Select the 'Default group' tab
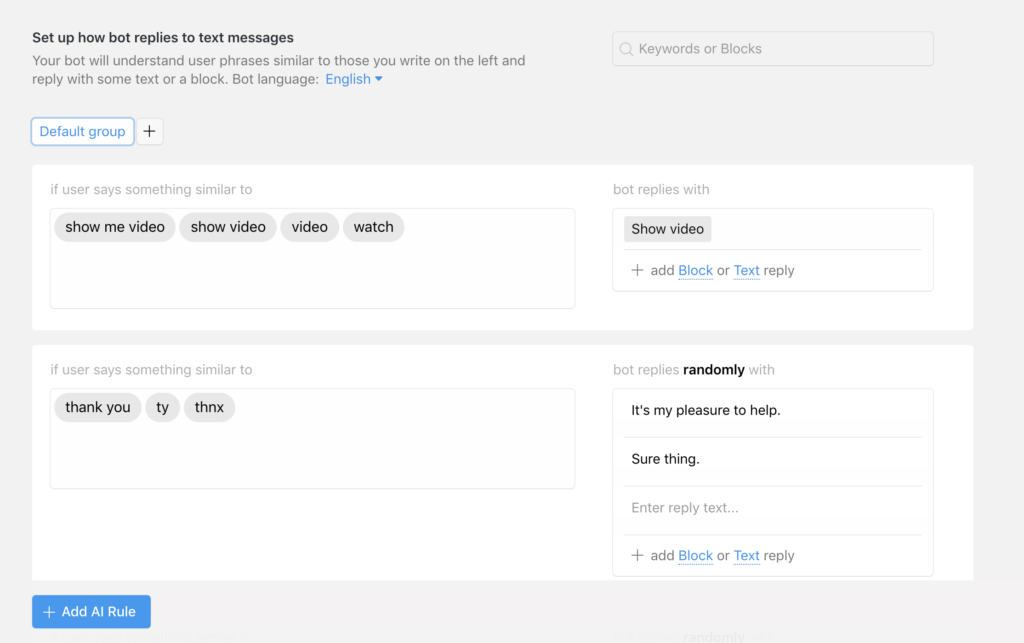This screenshot has width=1024, height=643. 82,131
